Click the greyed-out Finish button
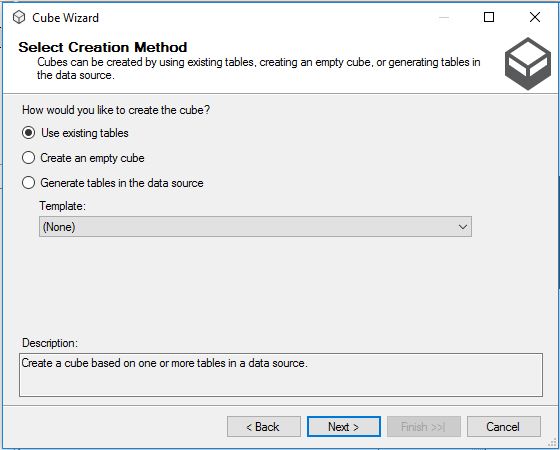This screenshot has width=560, height=450. (x=424, y=426)
